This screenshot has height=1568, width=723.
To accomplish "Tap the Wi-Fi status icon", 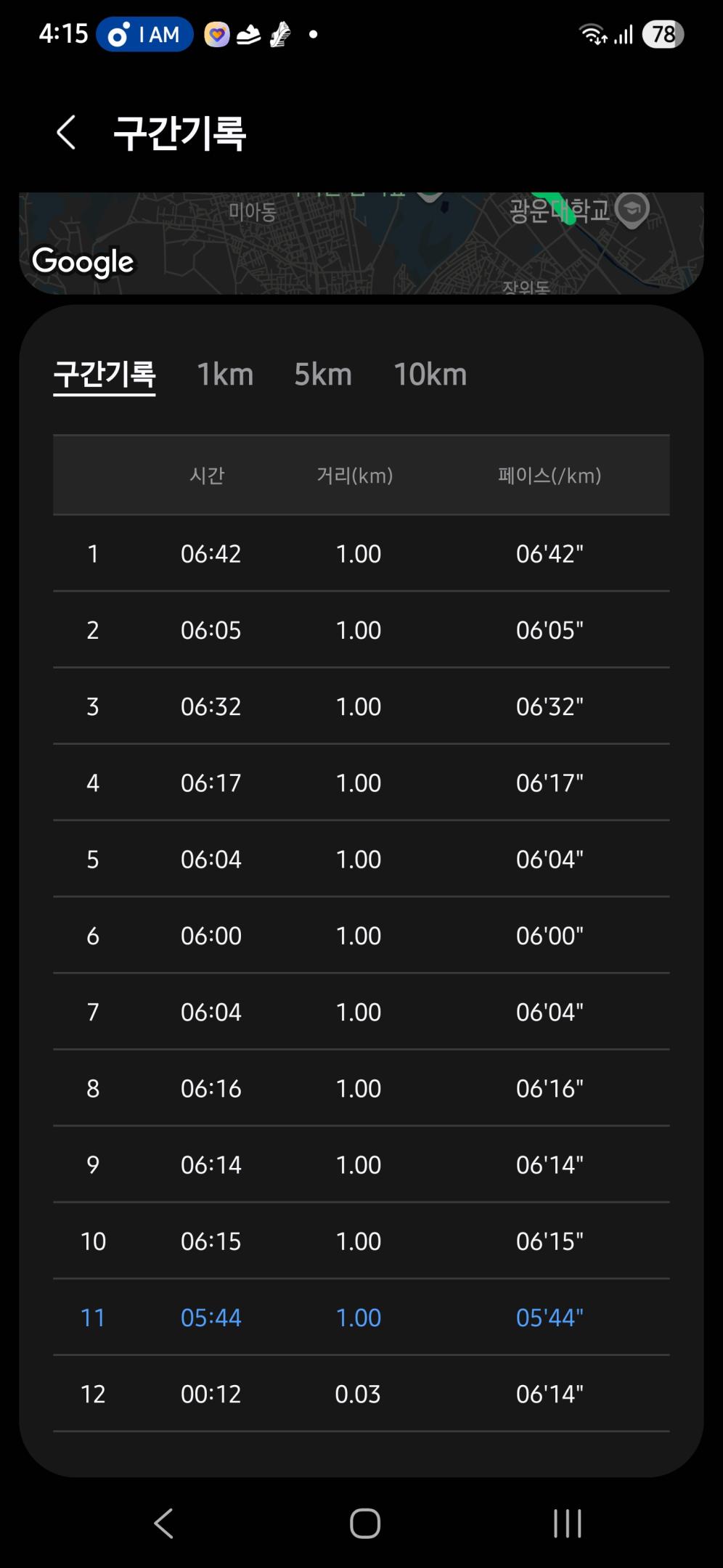I will pos(592,34).
